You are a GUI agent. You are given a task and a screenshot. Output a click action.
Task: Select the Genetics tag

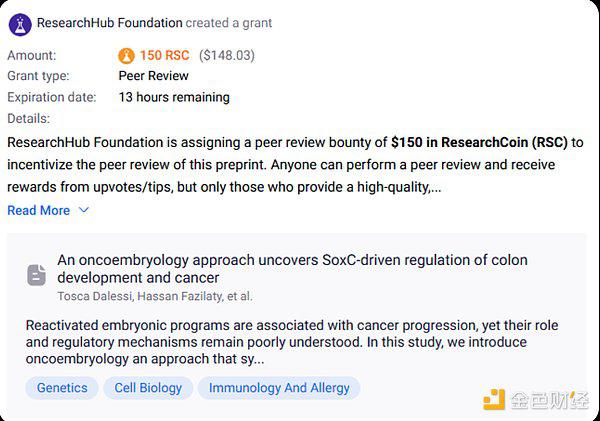point(62,388)
